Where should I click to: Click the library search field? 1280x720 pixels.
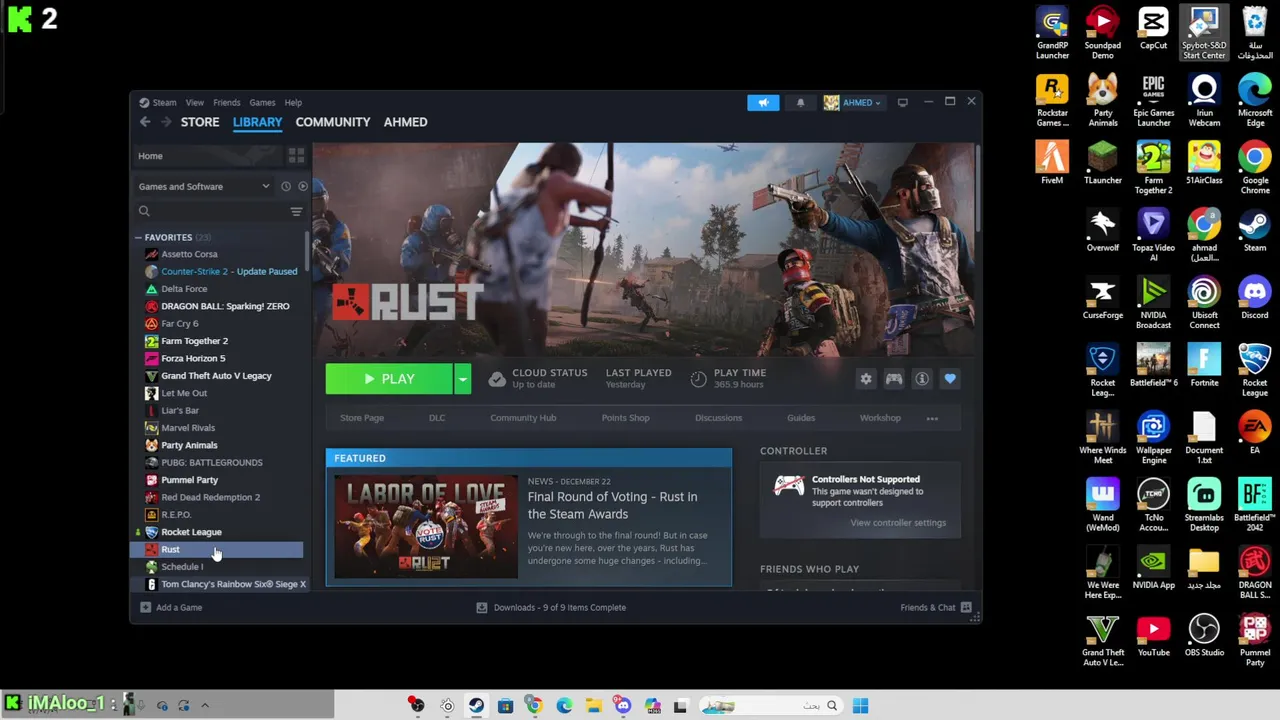coord(210,211)
